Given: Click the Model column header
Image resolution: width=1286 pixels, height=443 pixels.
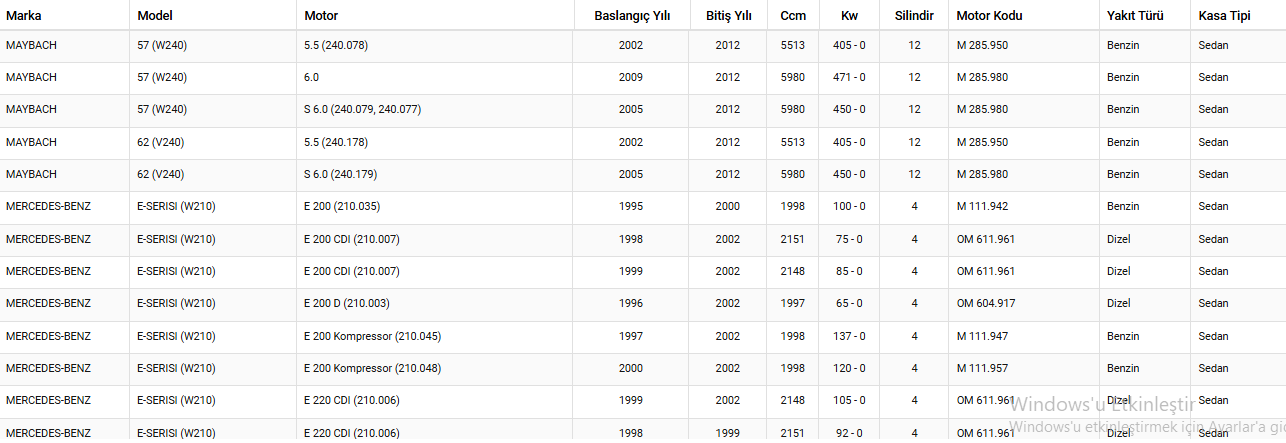Looking at the screenshot, I should point(155,16).
